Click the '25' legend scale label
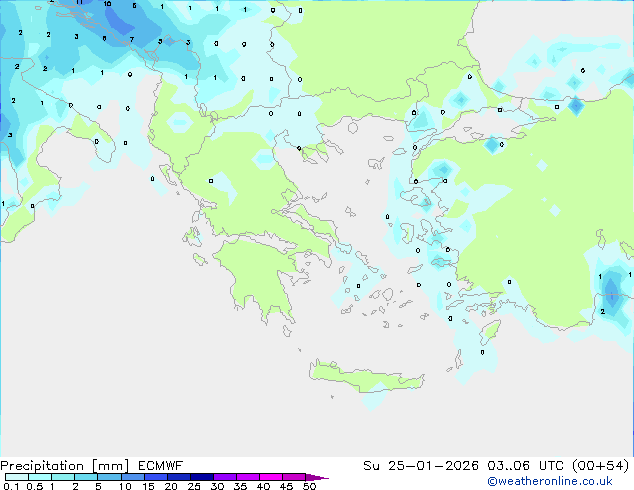The width and height of the screenshot is (634, 490). tap(194, 486)
